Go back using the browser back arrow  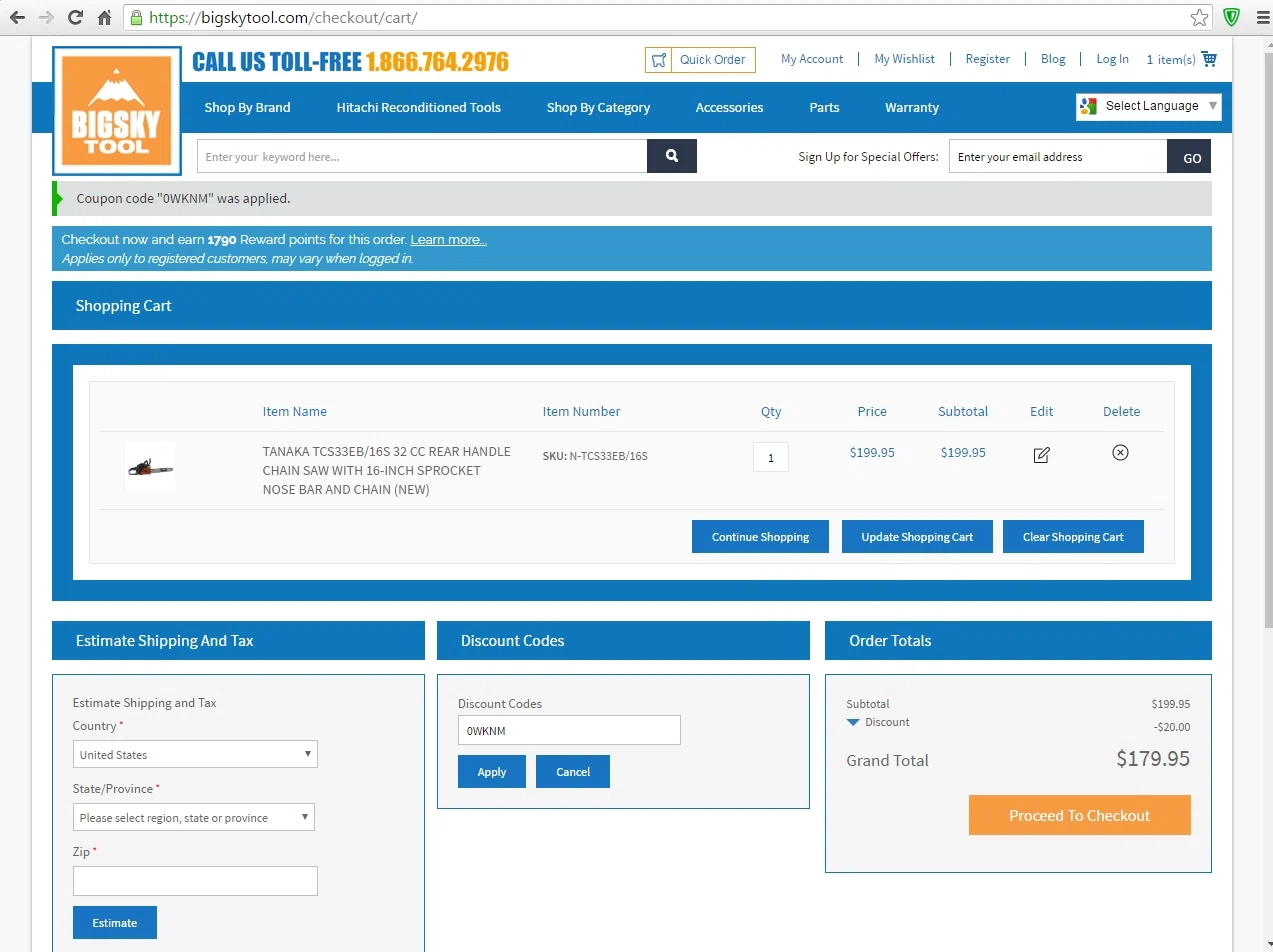pos(17,18)
